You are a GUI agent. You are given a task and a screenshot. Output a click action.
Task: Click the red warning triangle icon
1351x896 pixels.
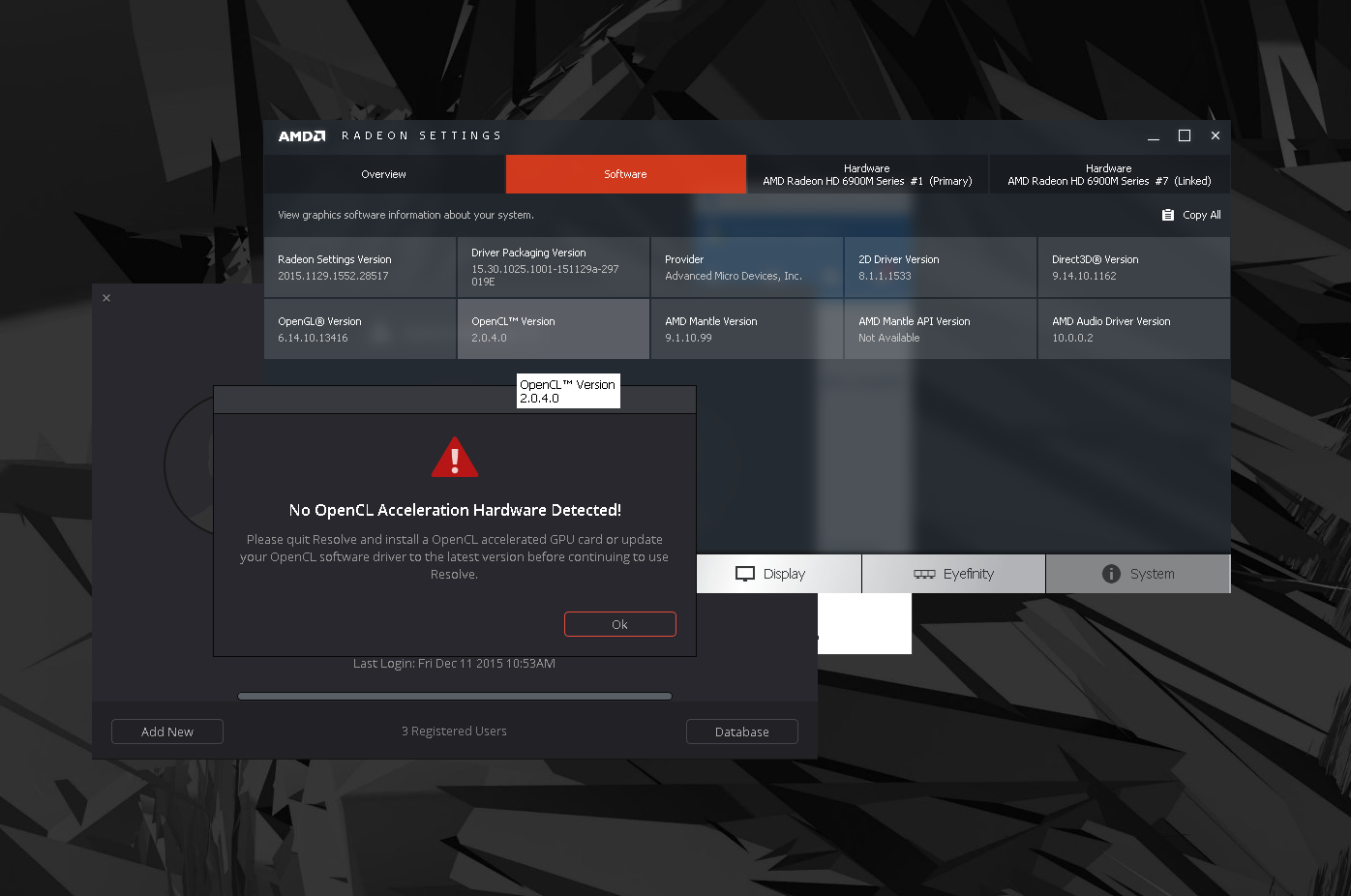point(455,457)
